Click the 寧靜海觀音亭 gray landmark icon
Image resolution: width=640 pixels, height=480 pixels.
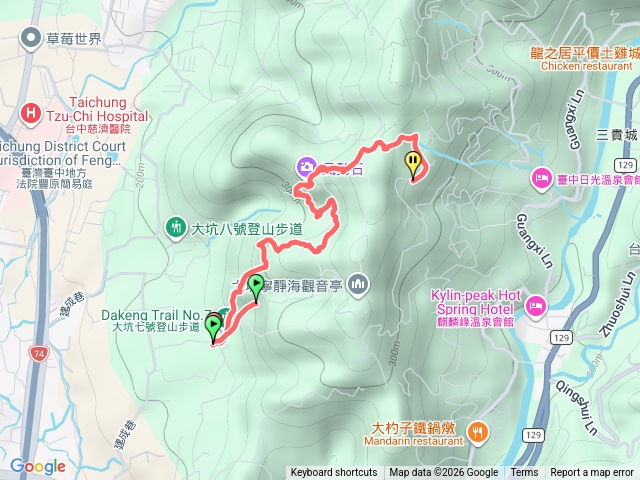click(x=358, y=285)
